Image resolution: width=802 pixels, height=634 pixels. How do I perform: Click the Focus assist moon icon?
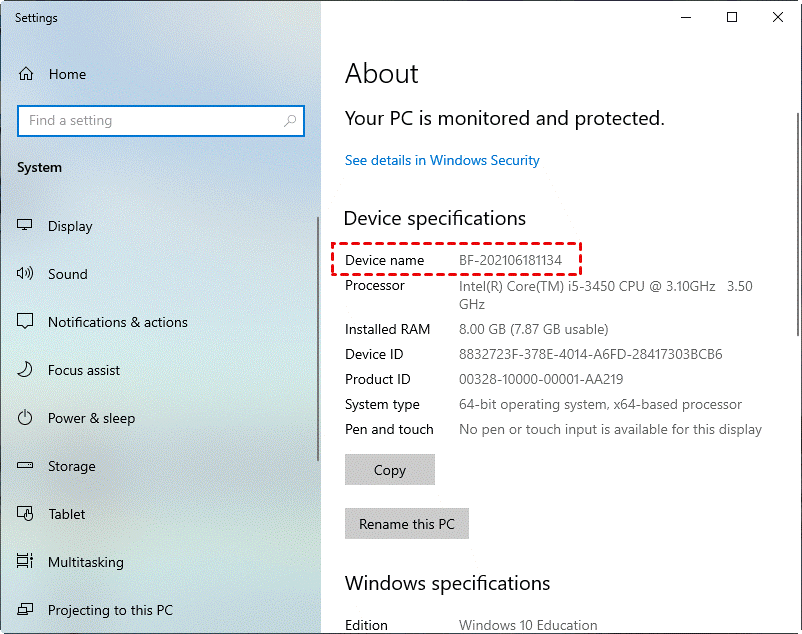pos(26,370)
